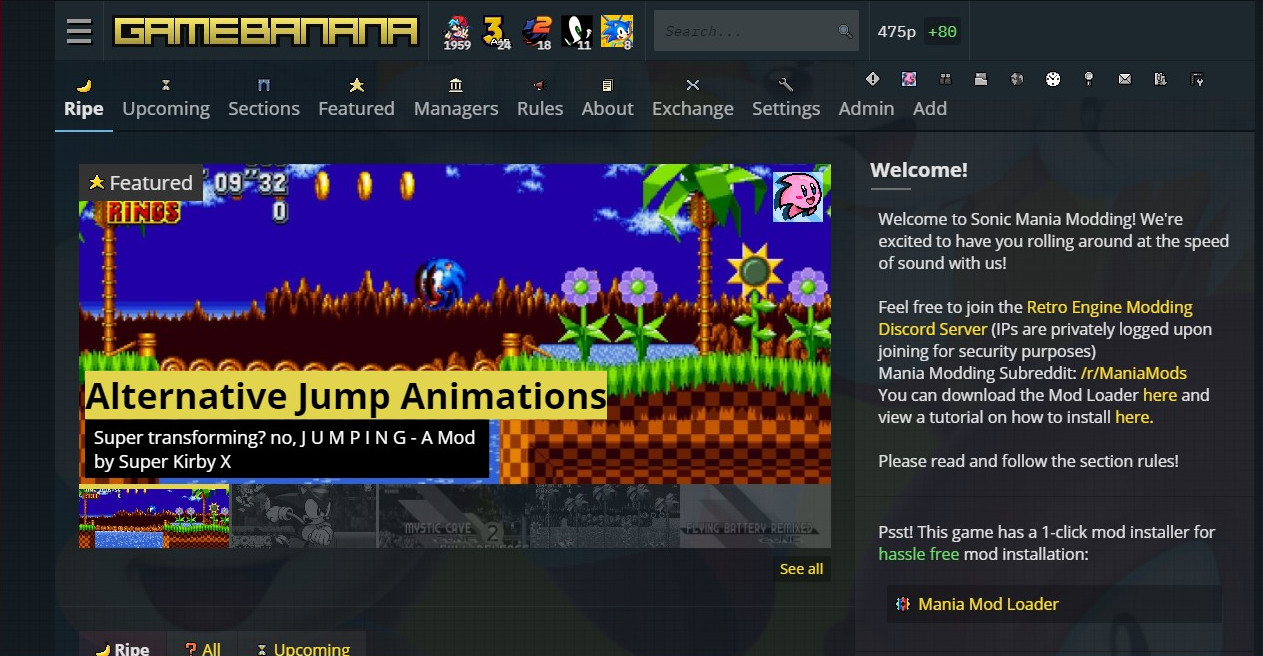Click the globe icon in the top bar

[1016, 78]
